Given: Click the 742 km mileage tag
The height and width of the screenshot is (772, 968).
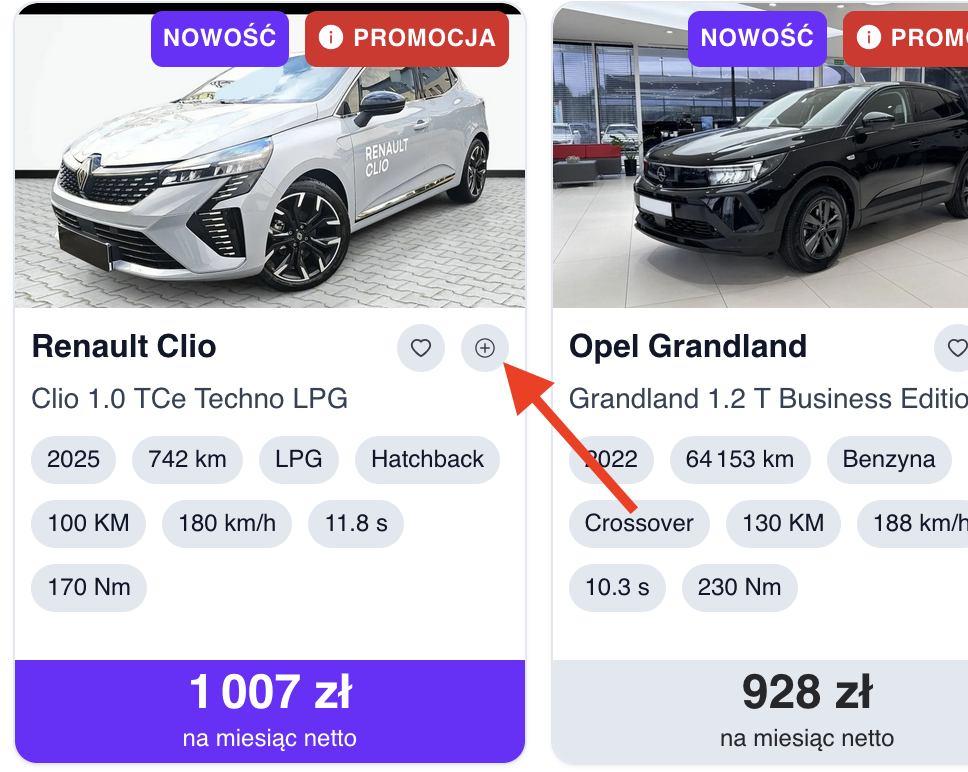Looking at the screenshot, I should 187,460.
